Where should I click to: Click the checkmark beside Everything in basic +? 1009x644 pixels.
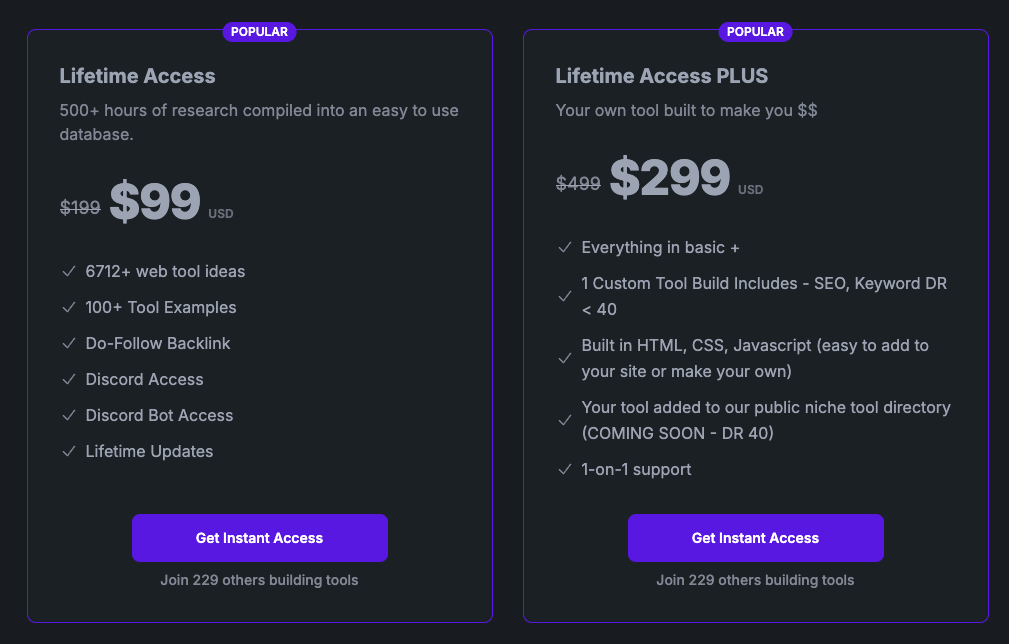(565, 247)
